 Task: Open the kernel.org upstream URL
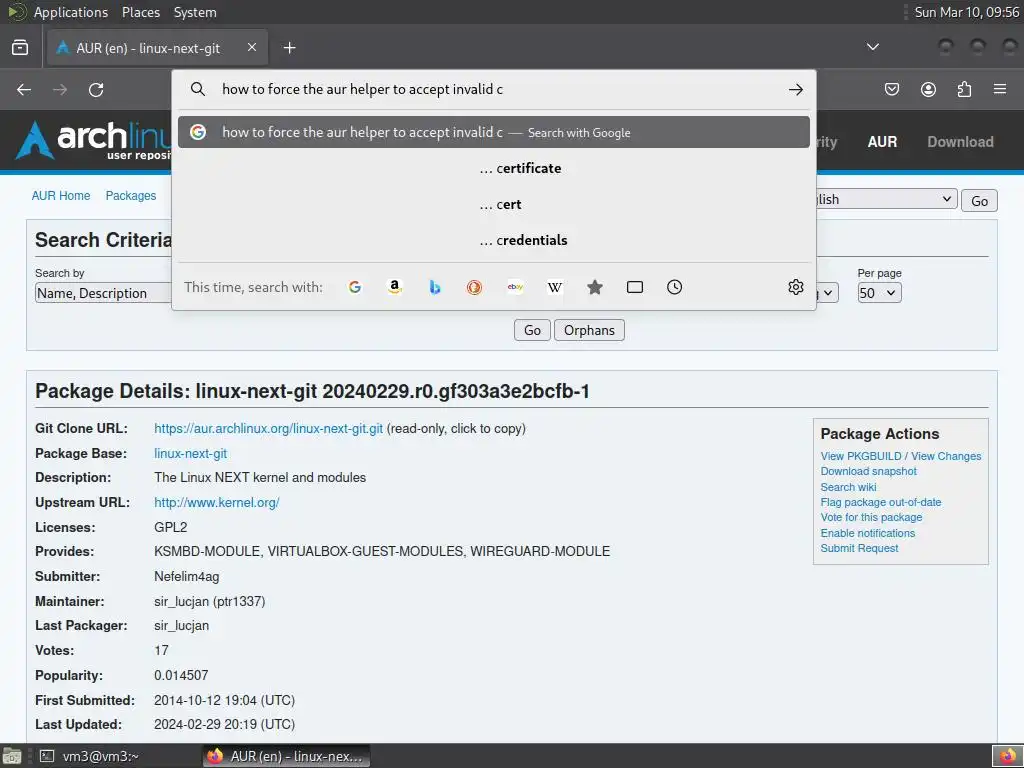217,503
